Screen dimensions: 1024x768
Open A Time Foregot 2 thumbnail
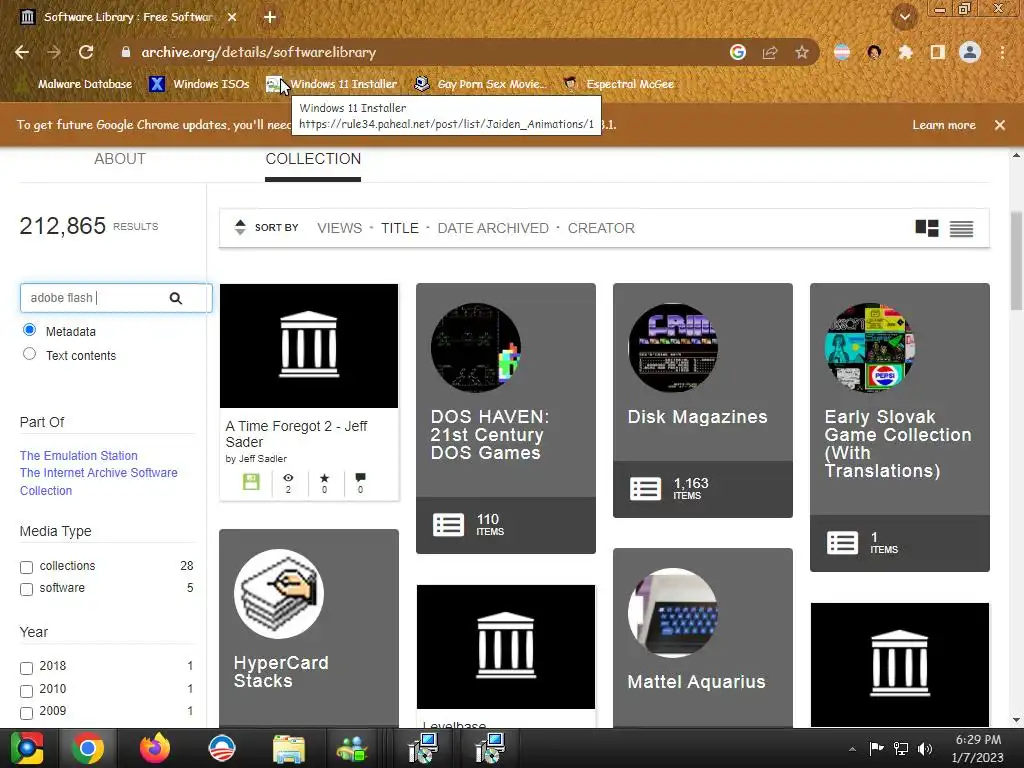pyautogui.click(x=309, y=346)
